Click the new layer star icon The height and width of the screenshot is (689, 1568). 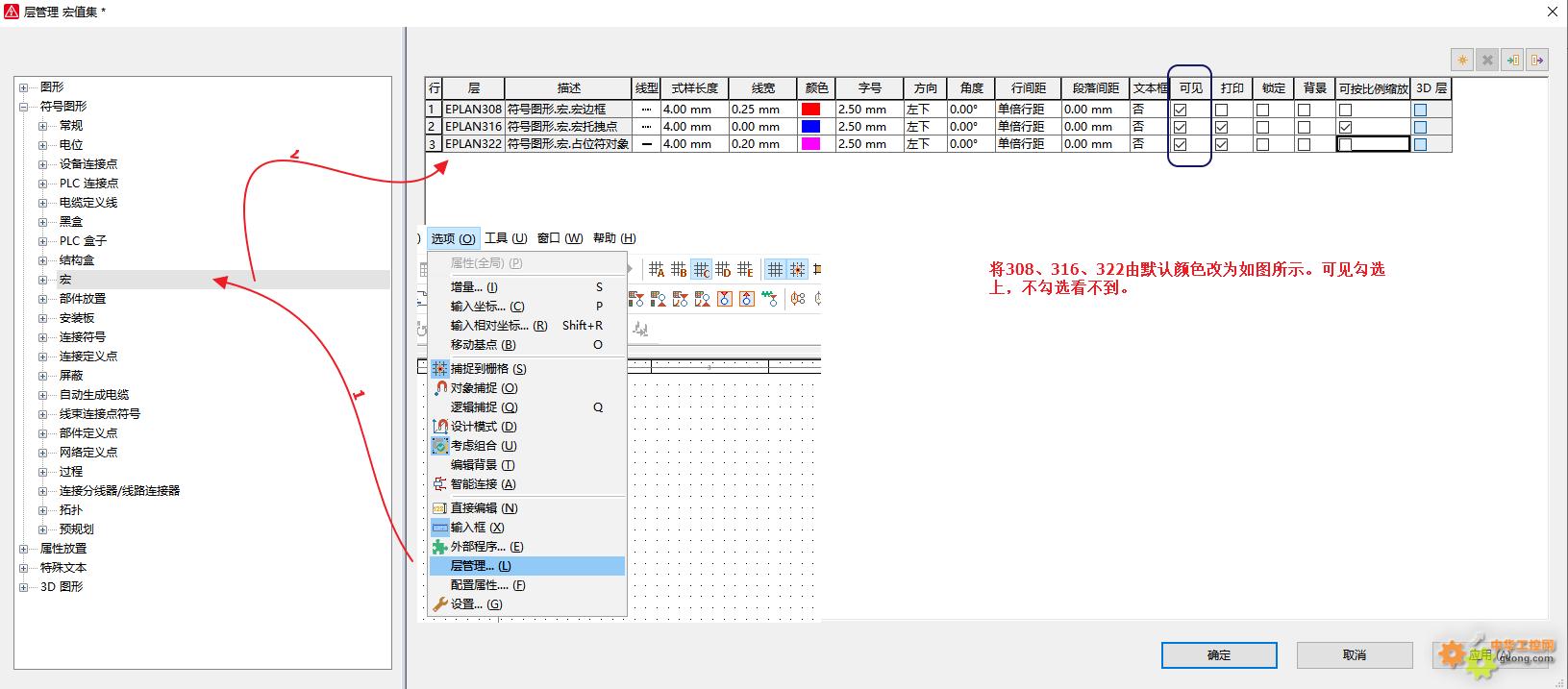tap(1462, 60)
